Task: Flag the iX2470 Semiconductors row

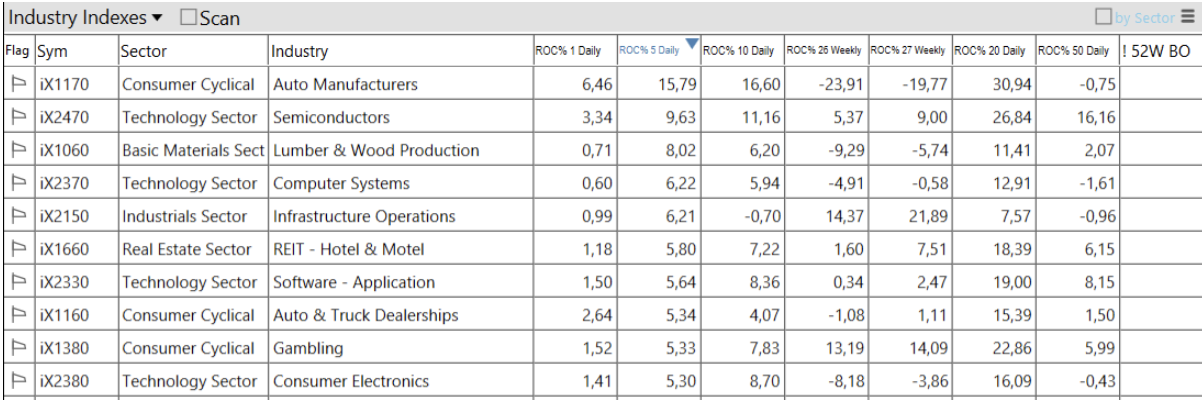Action: click(x=18, y=118)
